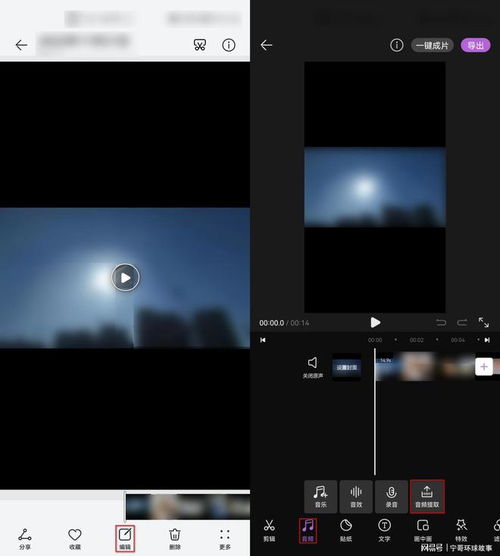Switch to the 贴纸 sticker tab
The width and height of the screenshot is (500, 556).
tap(346, 530)
